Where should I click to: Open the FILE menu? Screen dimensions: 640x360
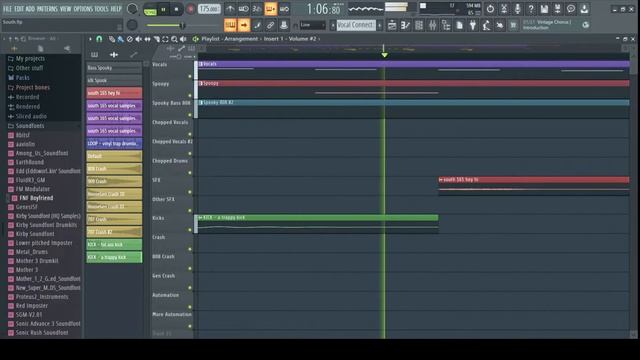pos(7,9)
